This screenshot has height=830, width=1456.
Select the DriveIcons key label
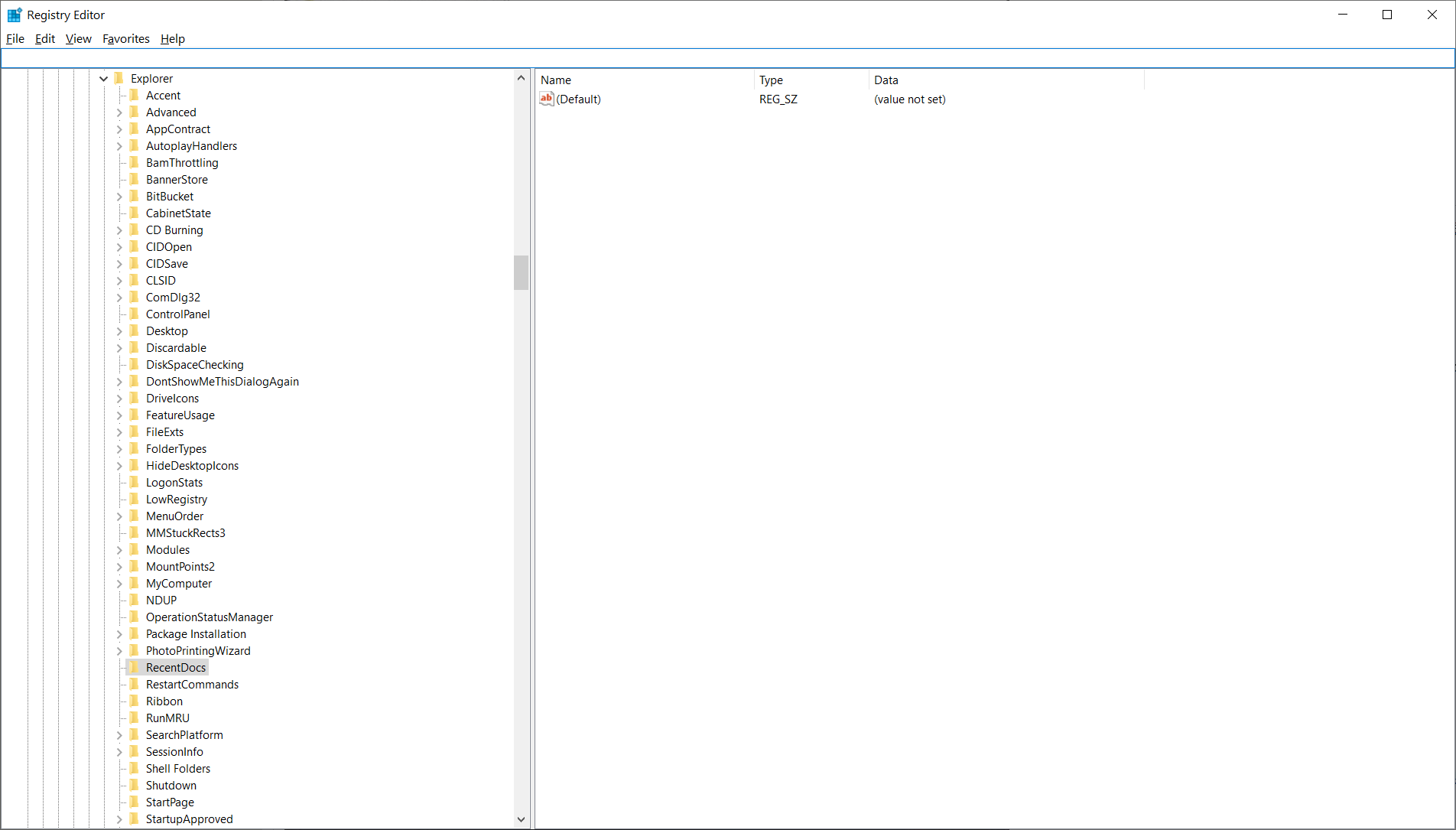tap(172, 398)
